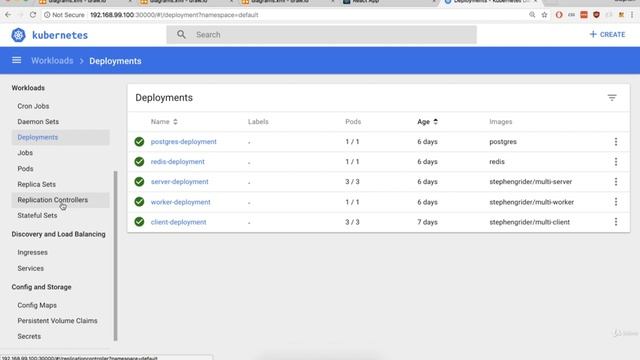Click the search magnifier icon
Screen dimensions: 640x360
181,35
